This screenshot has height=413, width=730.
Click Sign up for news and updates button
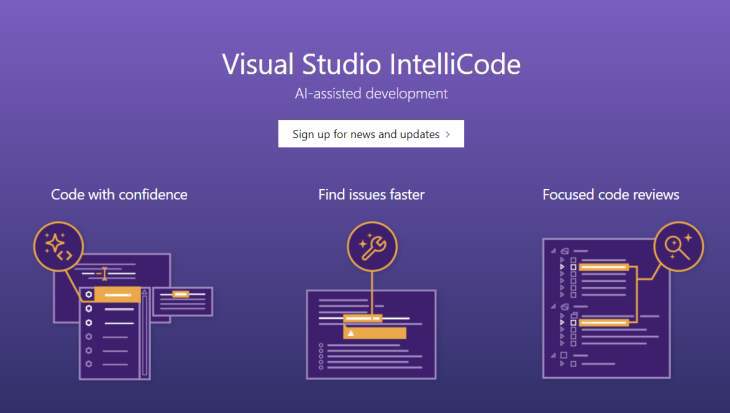371,134
